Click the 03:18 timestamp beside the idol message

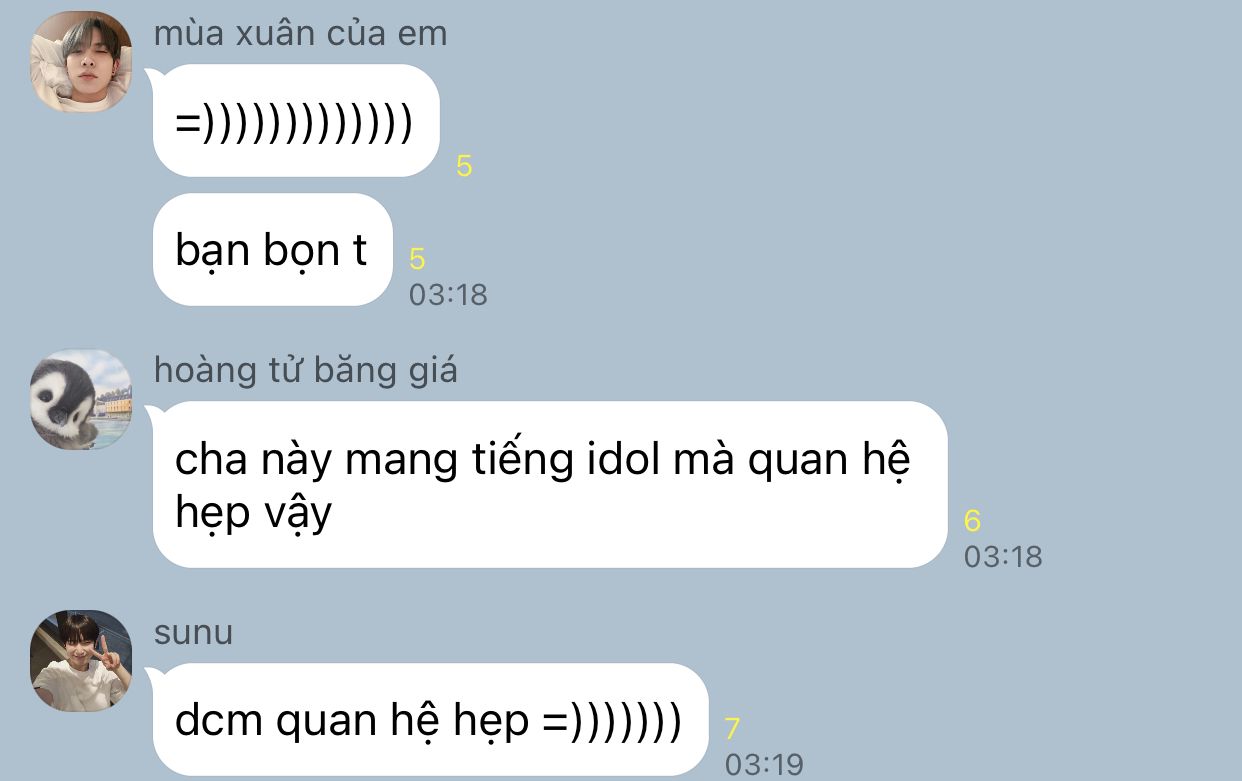1003,556
